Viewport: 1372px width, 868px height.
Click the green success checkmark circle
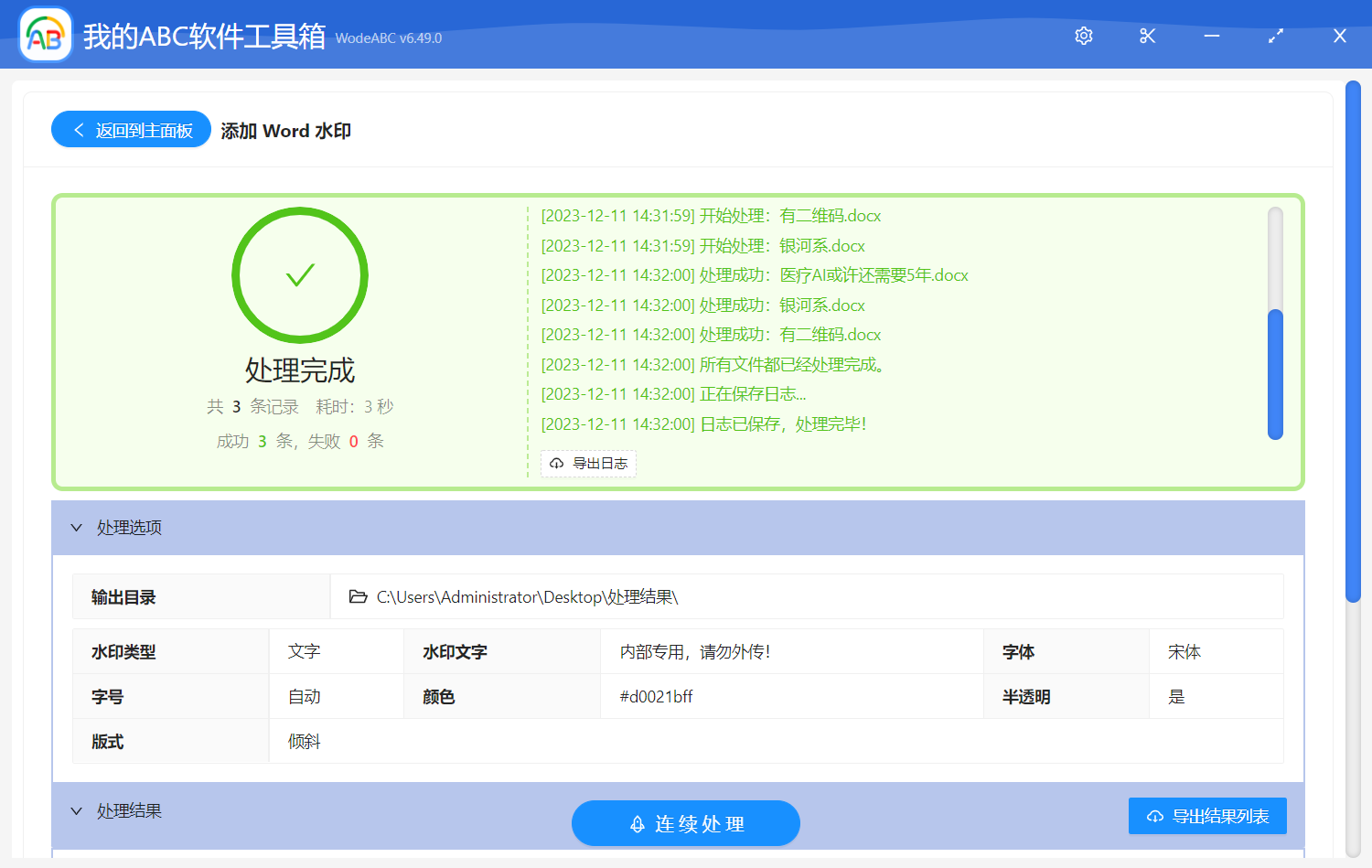click(300, 275)
